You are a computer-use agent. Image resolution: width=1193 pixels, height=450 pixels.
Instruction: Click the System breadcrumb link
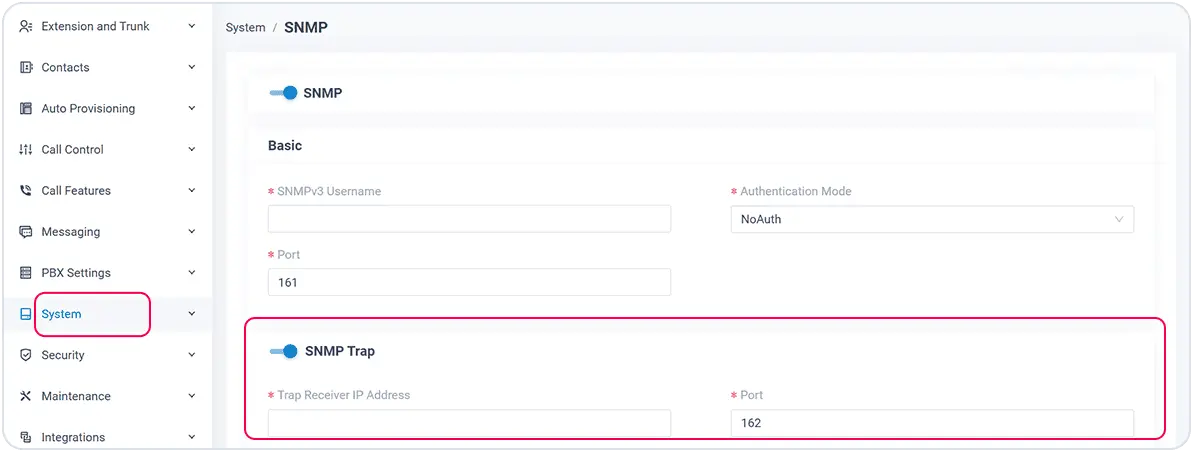point(245,28)
